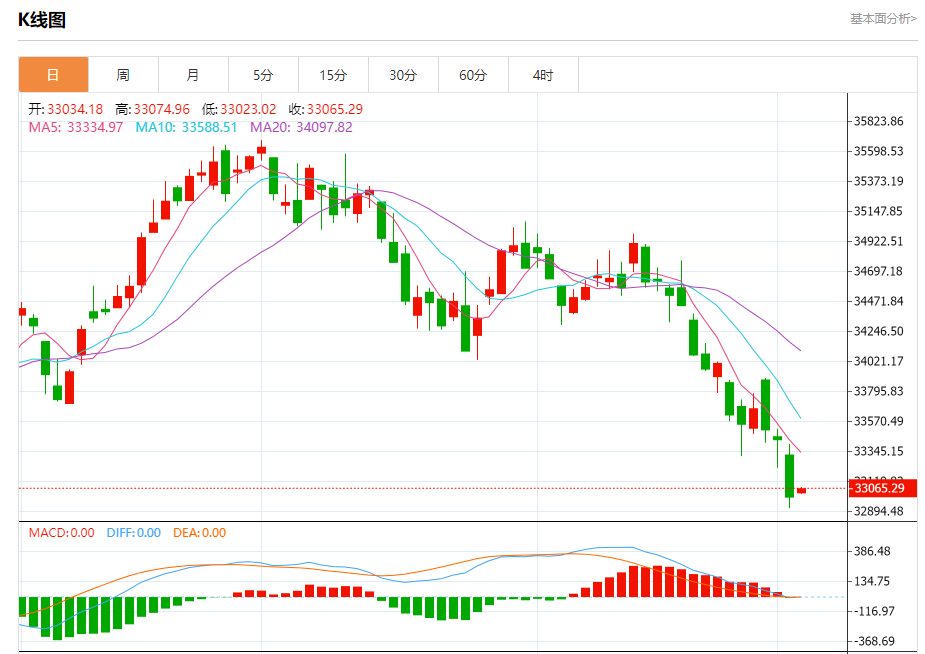Click the MA10: 33588.51 label
Screen dimensions: 925x654
186,127
